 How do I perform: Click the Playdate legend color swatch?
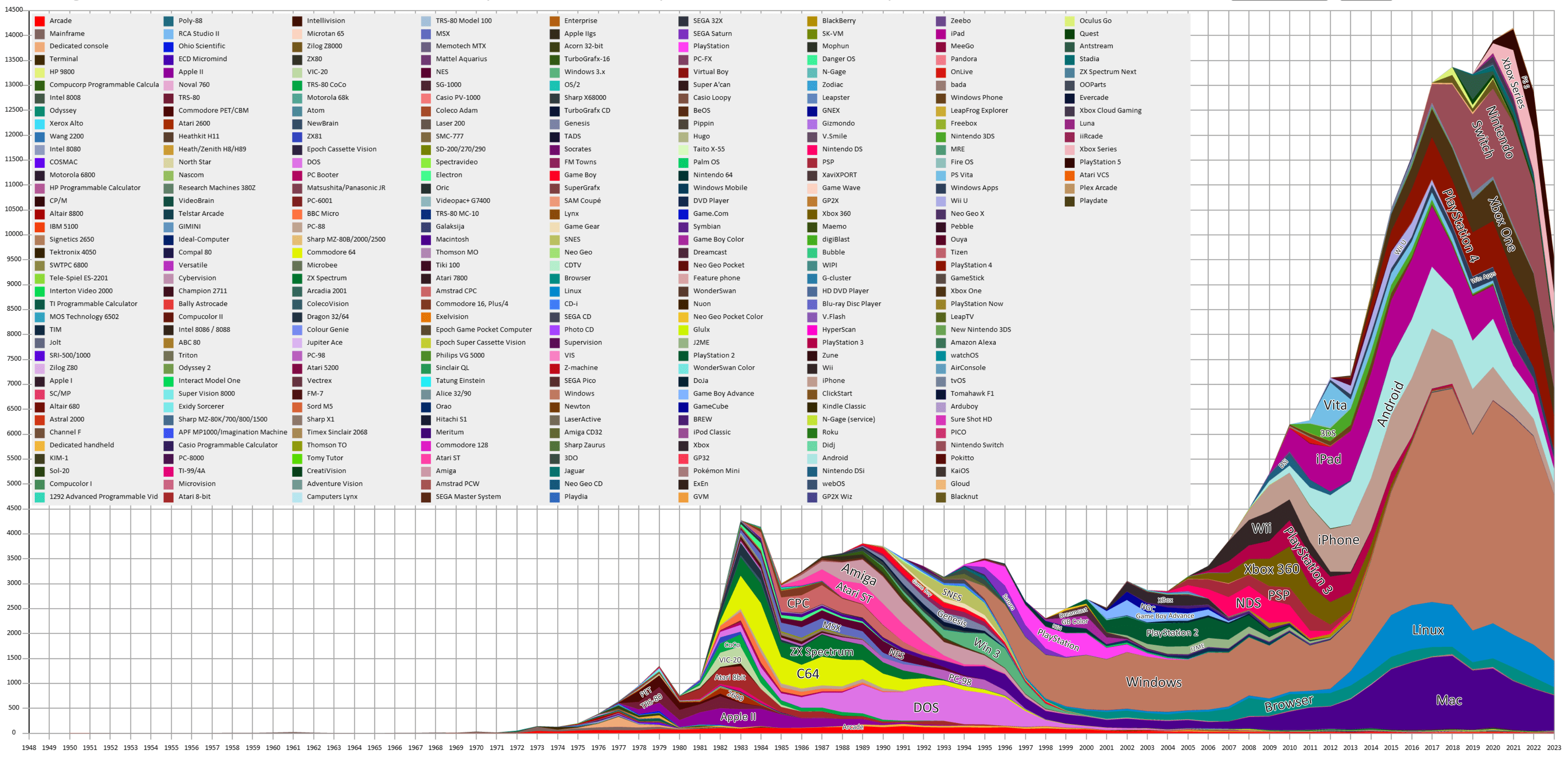coord(1070,201)
